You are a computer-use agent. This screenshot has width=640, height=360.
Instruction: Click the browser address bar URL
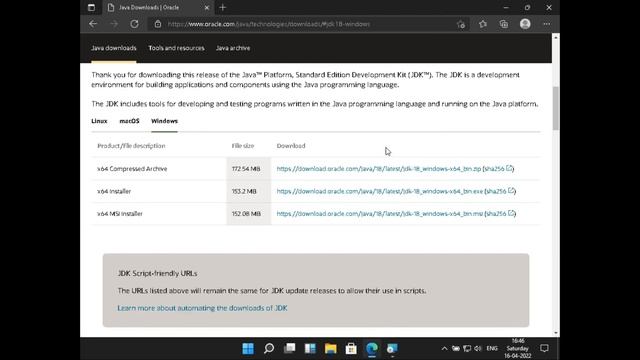point(269,24)
